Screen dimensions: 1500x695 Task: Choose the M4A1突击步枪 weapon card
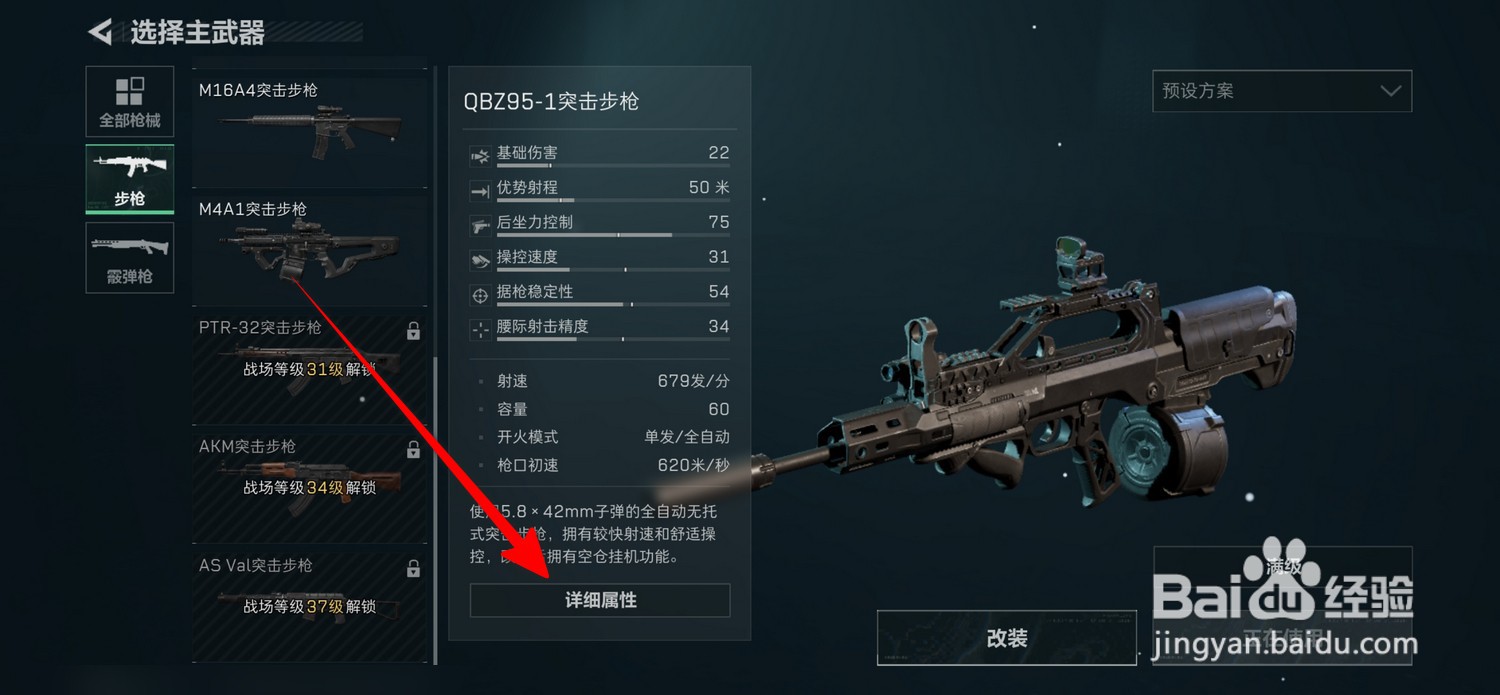[x=310, y=249]
